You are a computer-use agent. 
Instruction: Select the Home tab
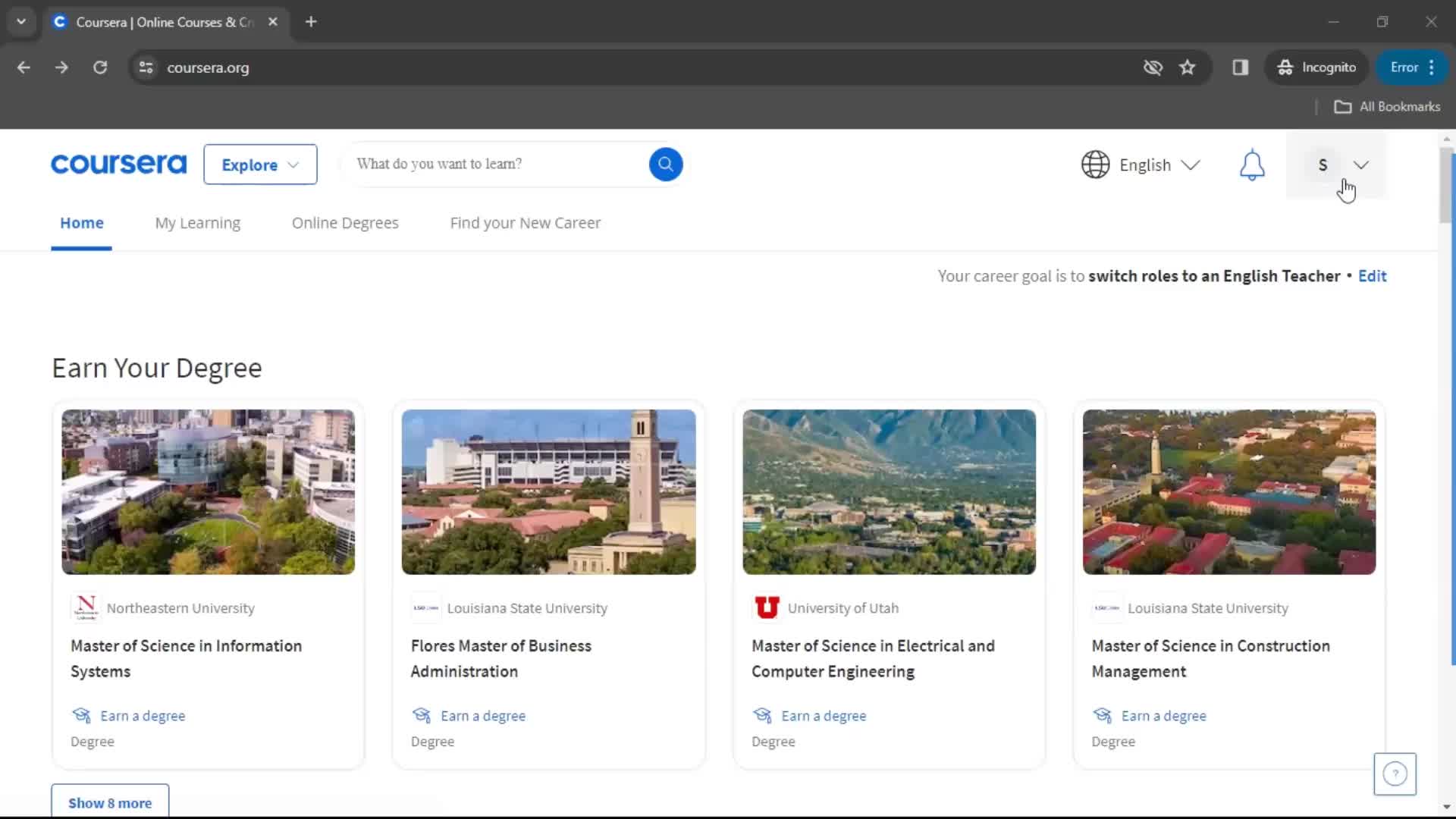click(x=81, y=223)
